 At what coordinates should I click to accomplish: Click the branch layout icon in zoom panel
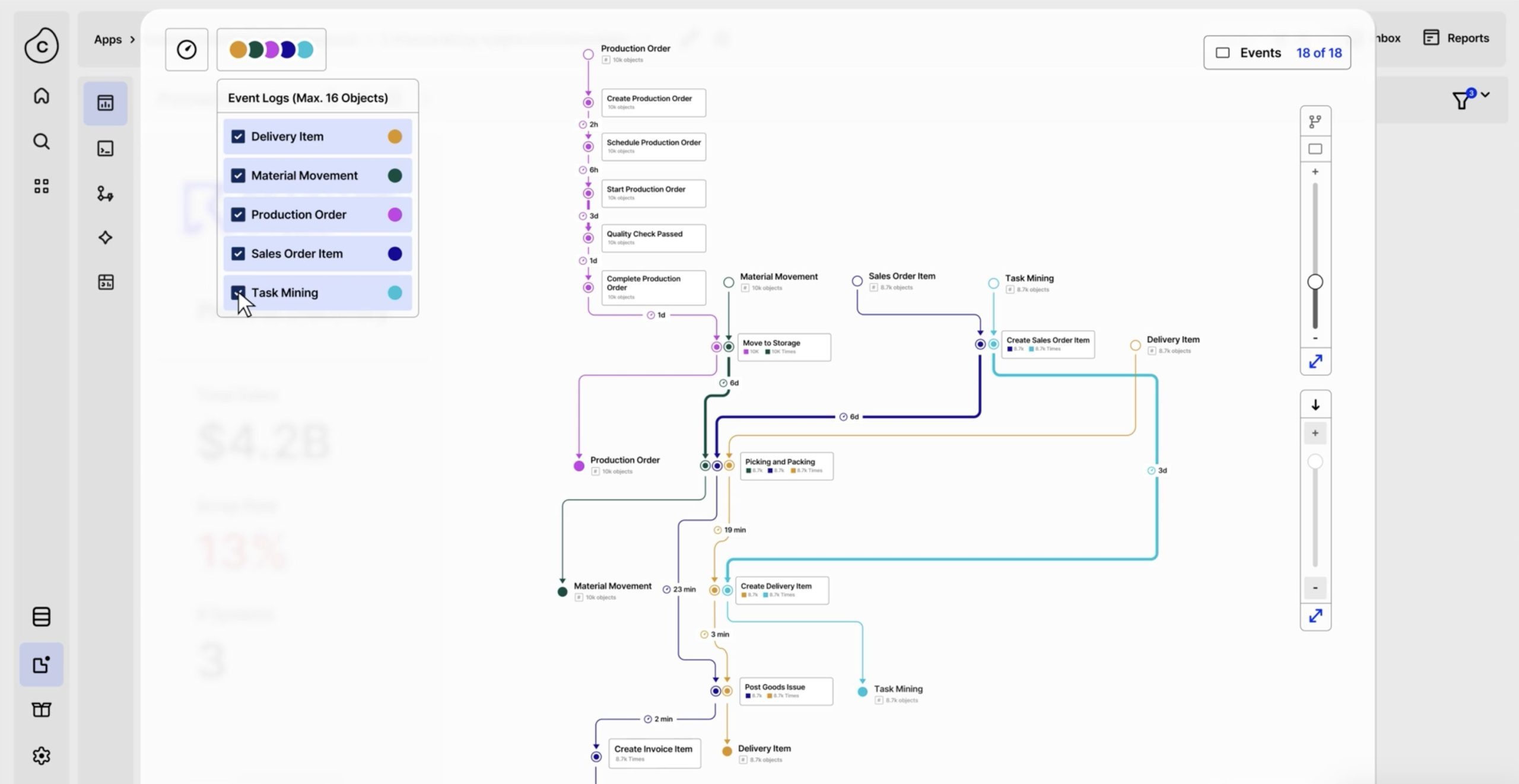tap(1315, 122)
